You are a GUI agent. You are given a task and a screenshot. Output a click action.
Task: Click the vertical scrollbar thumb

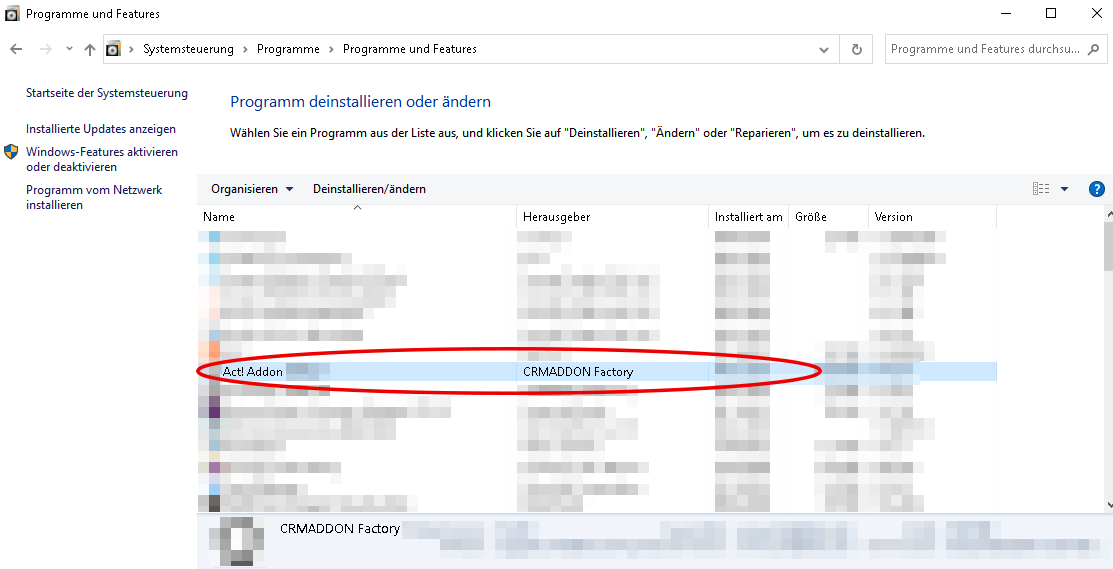pyautogui.click(x=1109, y=245)
